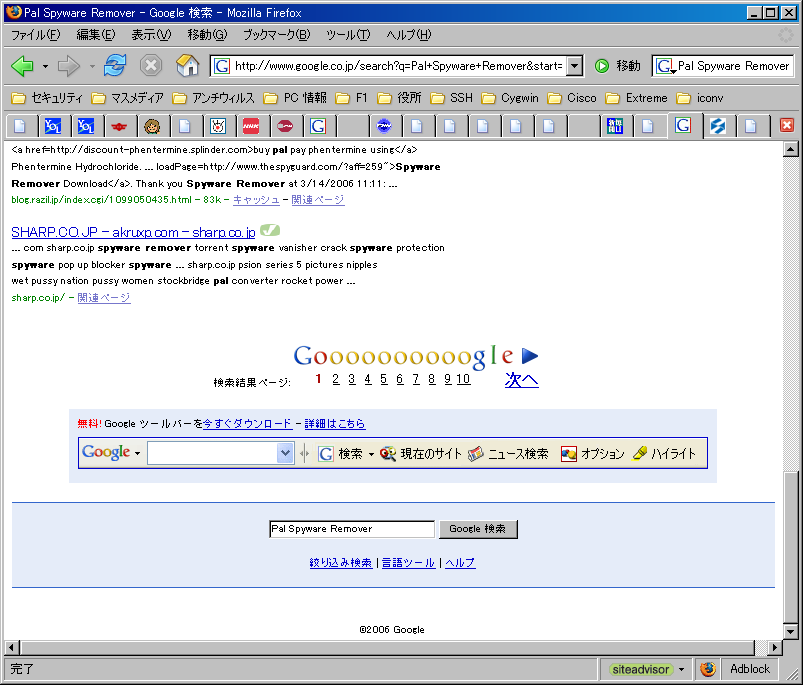803x685 pixels.
Task: Click the Google toolbar preview image
Action: click(393, 453)
